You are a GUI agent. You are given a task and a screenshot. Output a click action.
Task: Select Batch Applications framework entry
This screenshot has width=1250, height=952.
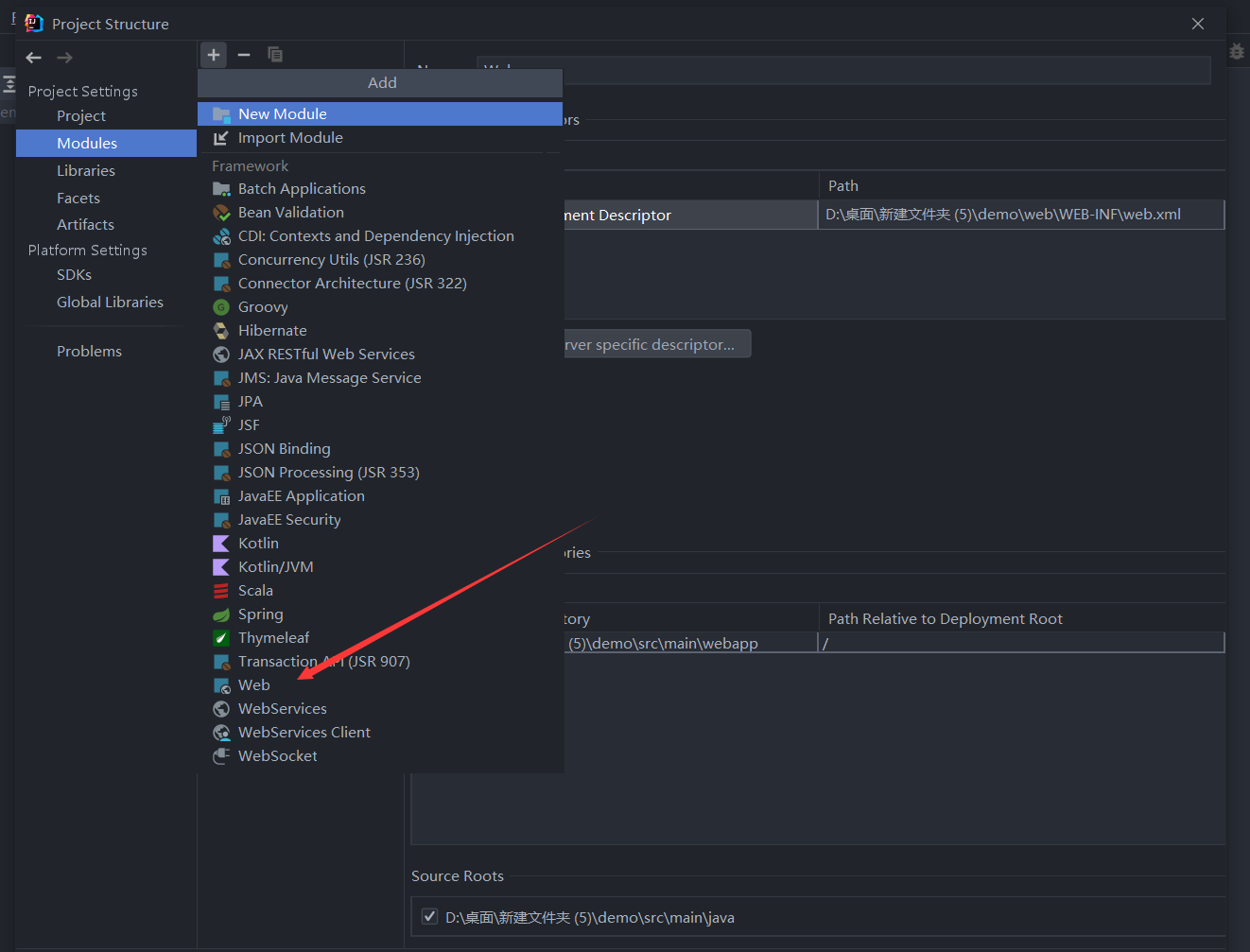(380, 189)
